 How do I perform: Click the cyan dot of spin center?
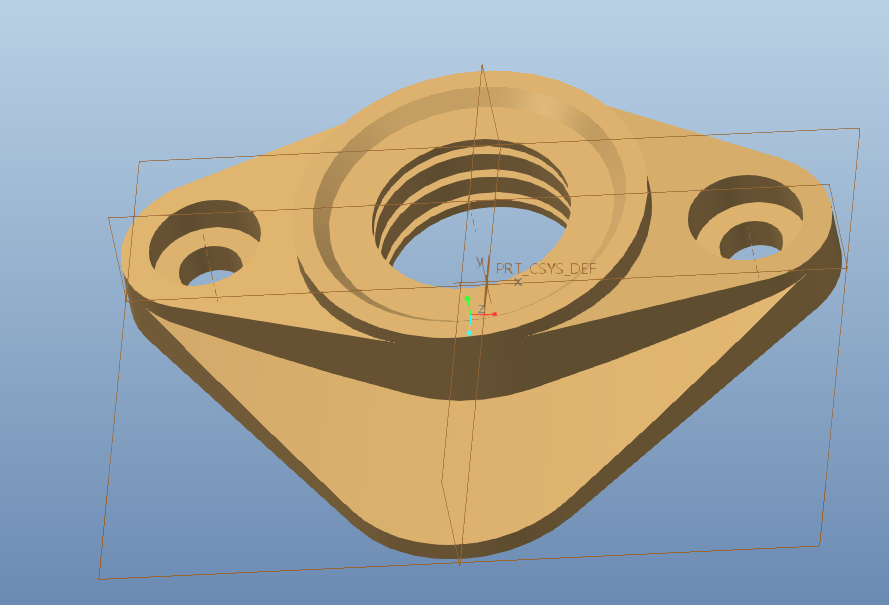[469, 333]
